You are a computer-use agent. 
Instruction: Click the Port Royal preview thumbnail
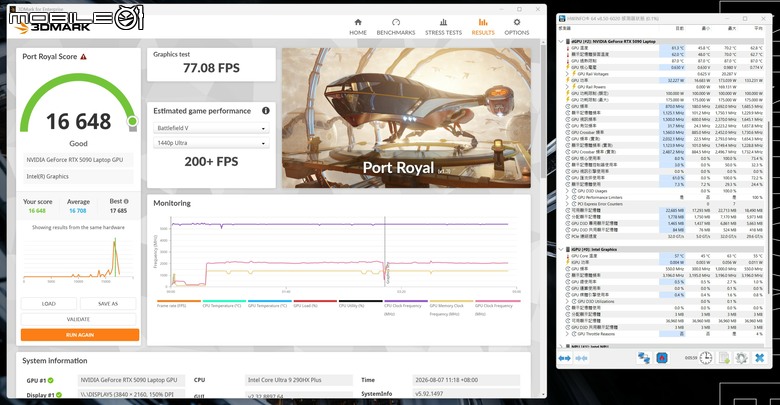[406, 118]
